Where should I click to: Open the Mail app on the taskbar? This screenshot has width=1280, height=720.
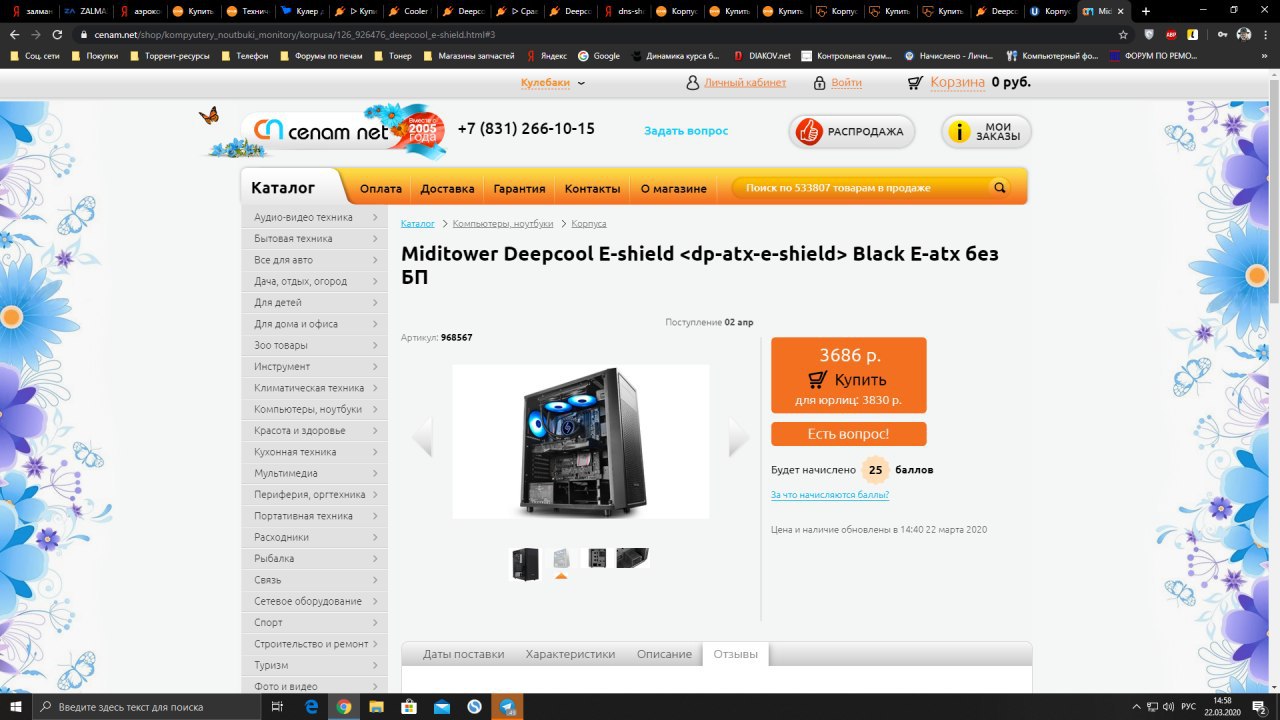click(441, 706)
